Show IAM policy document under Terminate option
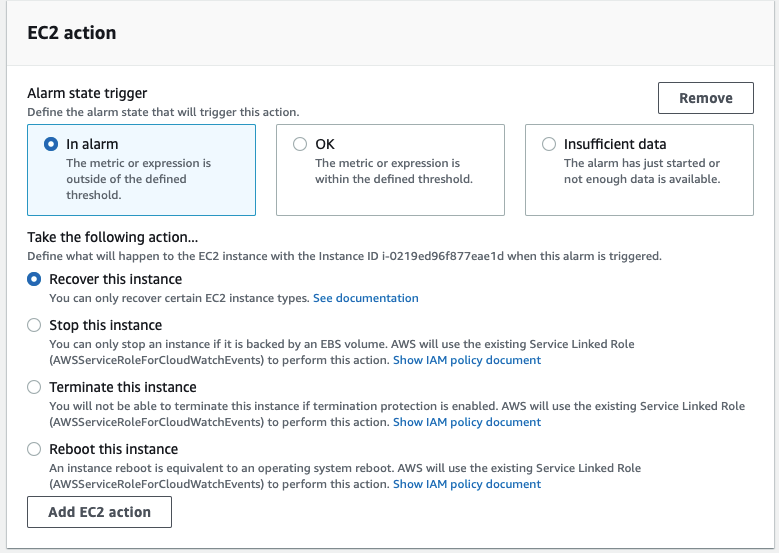The height and width of the screenshot is (553, 779). coord(467,422)
